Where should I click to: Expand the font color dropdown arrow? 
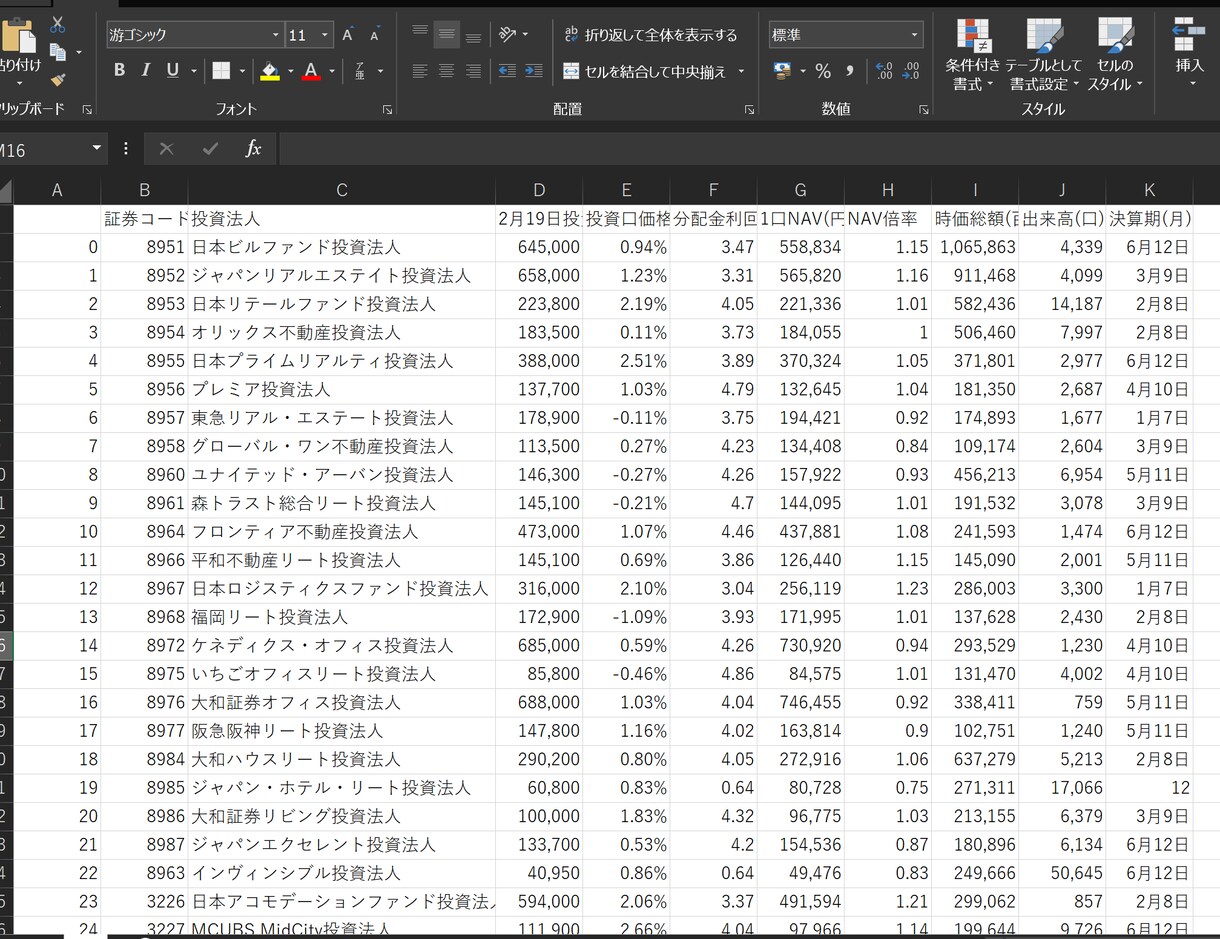331,71
